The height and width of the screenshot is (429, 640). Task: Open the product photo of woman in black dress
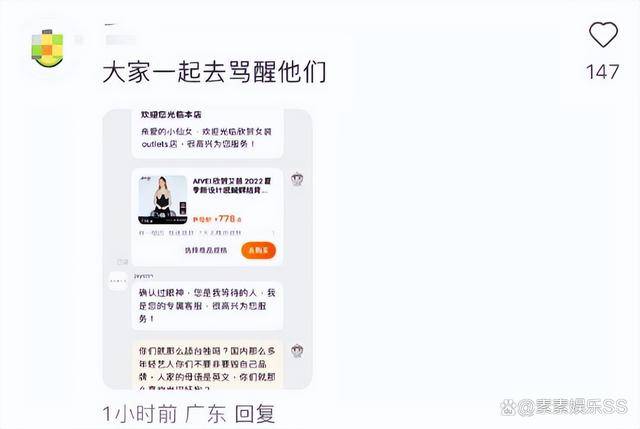coord(162,200)
